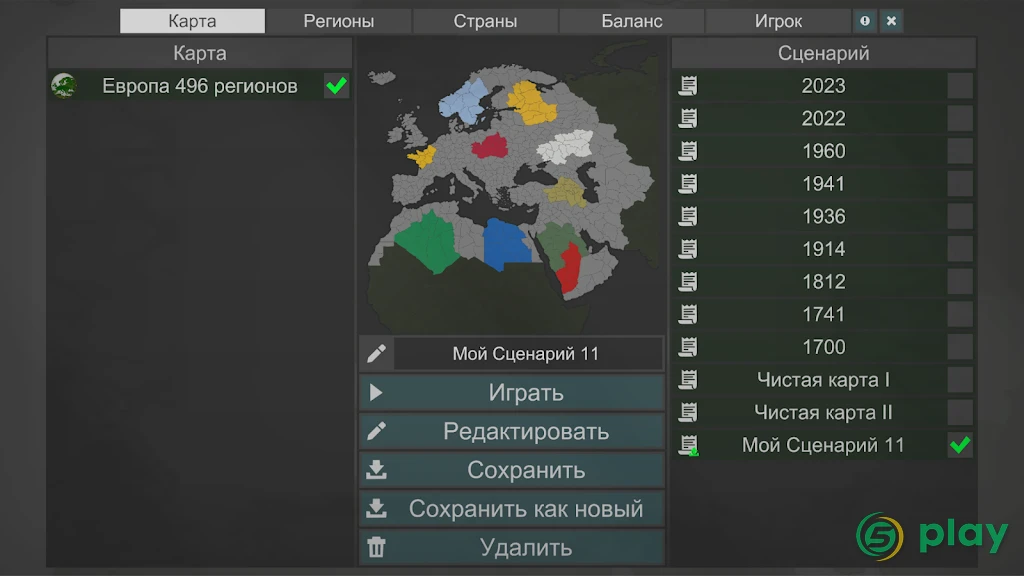Click the scroll icon beside Чистая карта II
Image resolution: width=1024 pixels, height=576 pixels.
click(x=688, y=412)
